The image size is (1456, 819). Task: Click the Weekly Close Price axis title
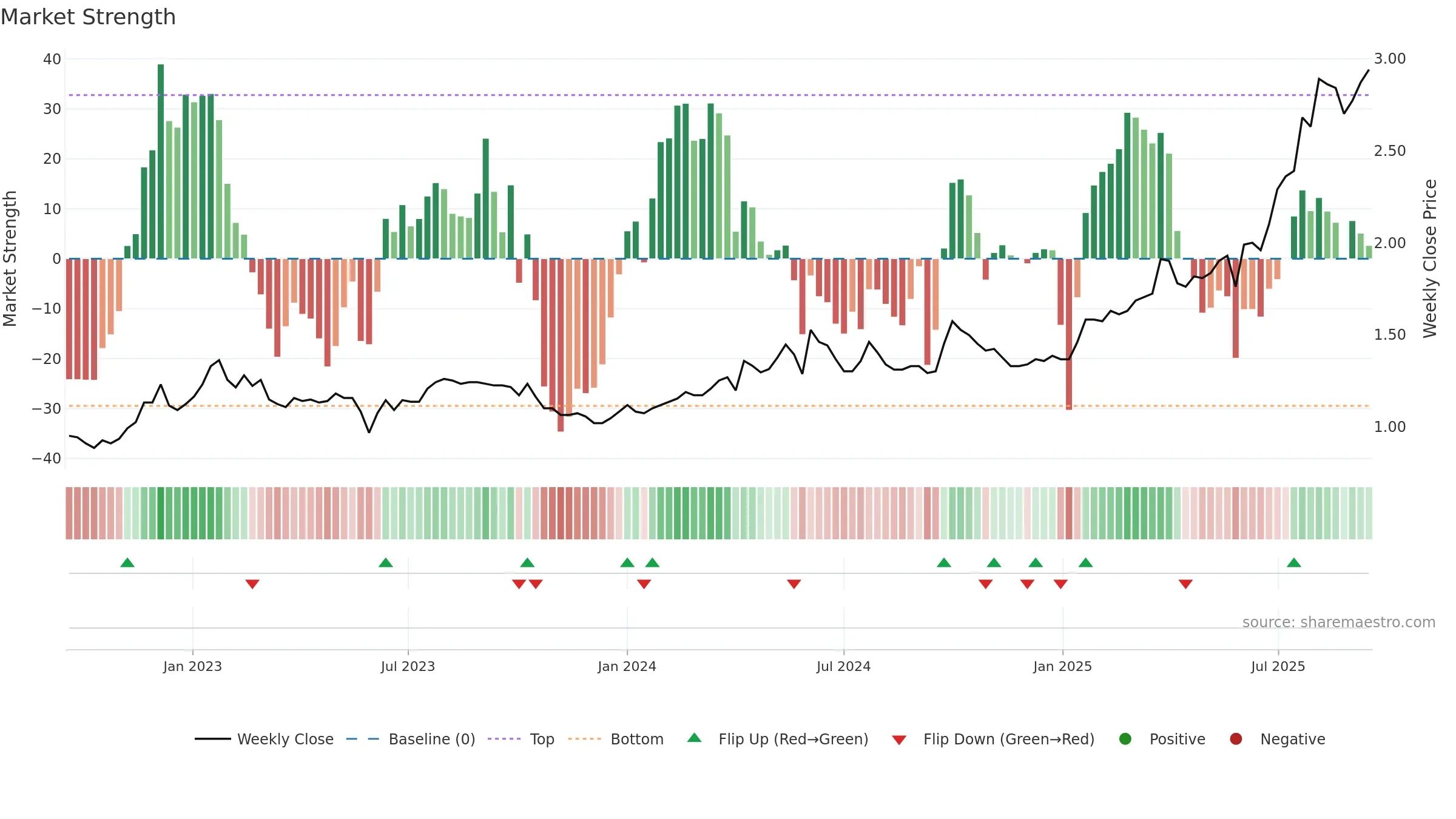tap(1430, 258)
